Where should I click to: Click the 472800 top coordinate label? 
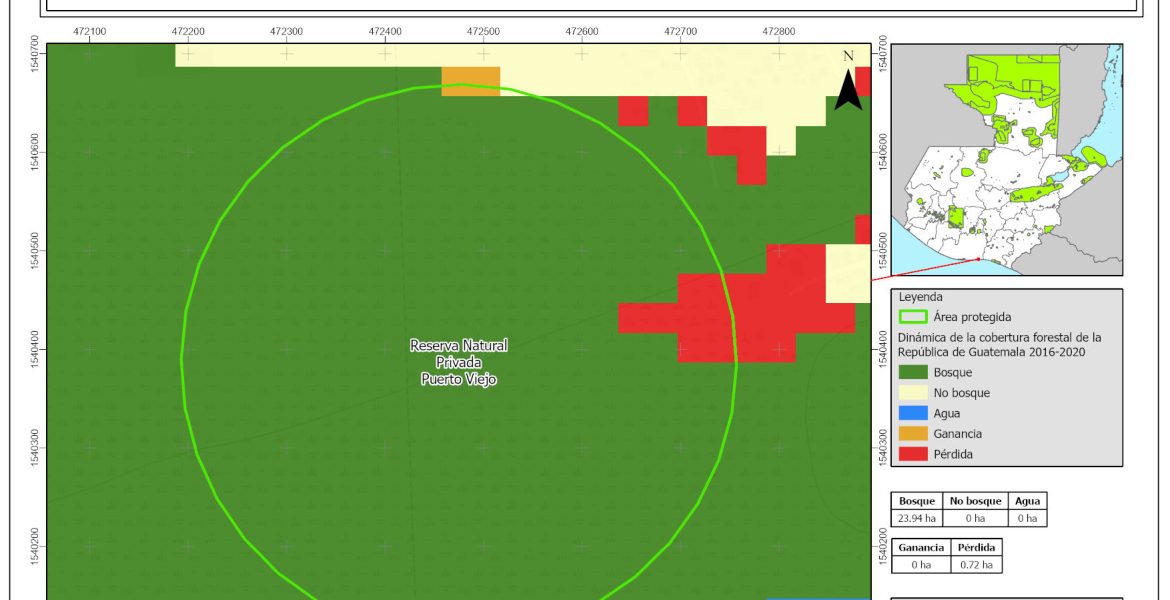pyautogui.click(x=778, y=32)
